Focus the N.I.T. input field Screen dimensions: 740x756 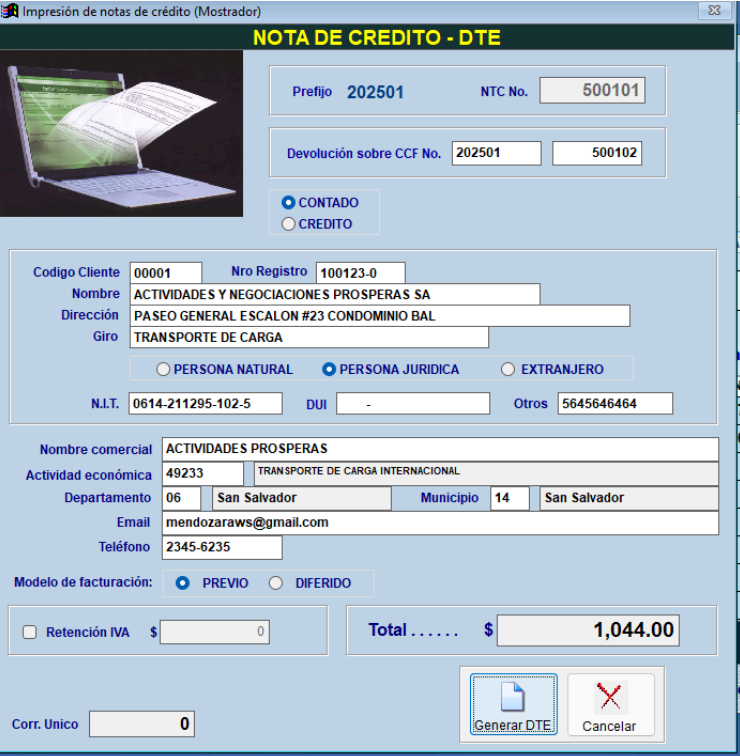pyautogui.click(x=205, y=404)
